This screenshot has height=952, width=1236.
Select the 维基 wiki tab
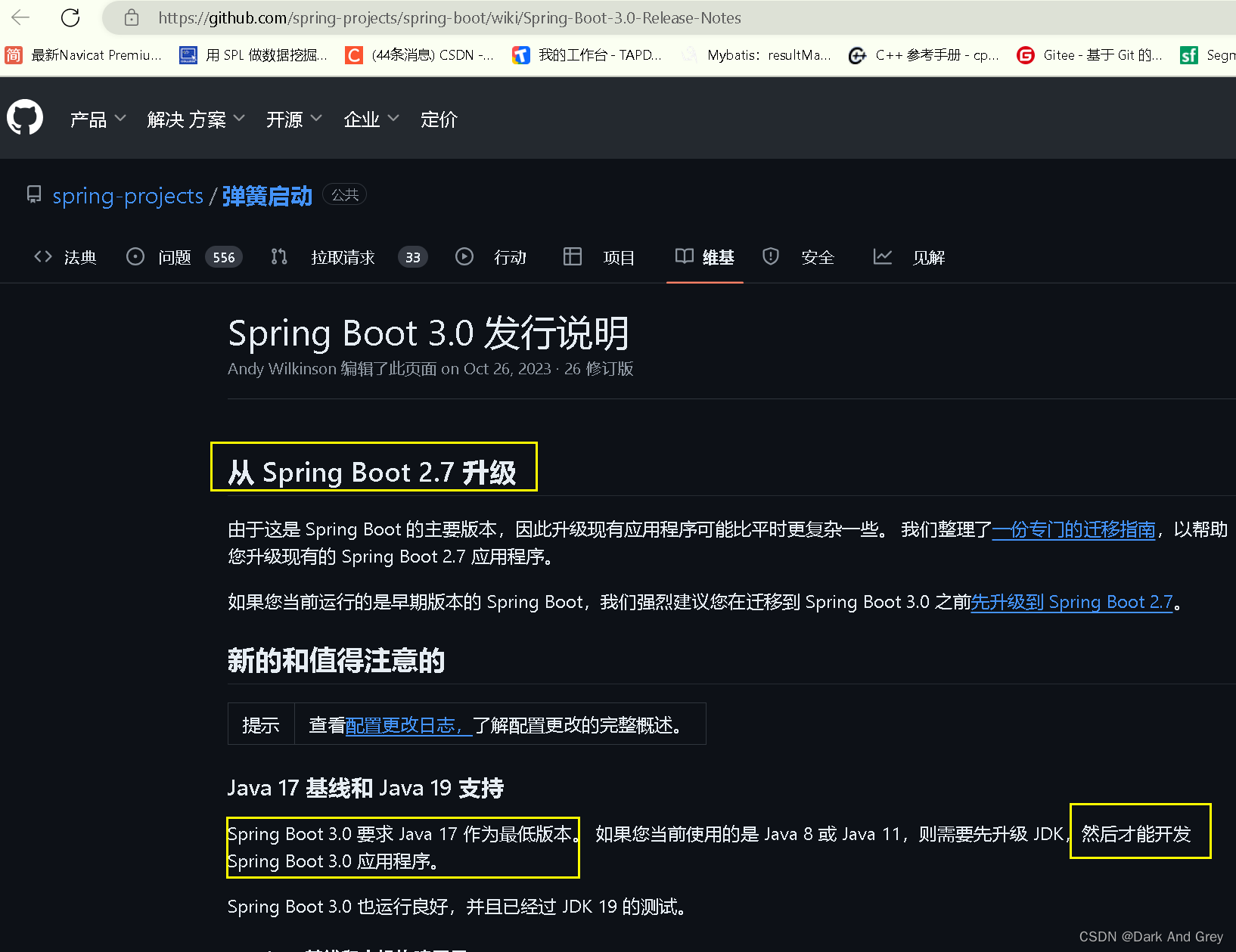pyautogui.click(x=705, y=257)
